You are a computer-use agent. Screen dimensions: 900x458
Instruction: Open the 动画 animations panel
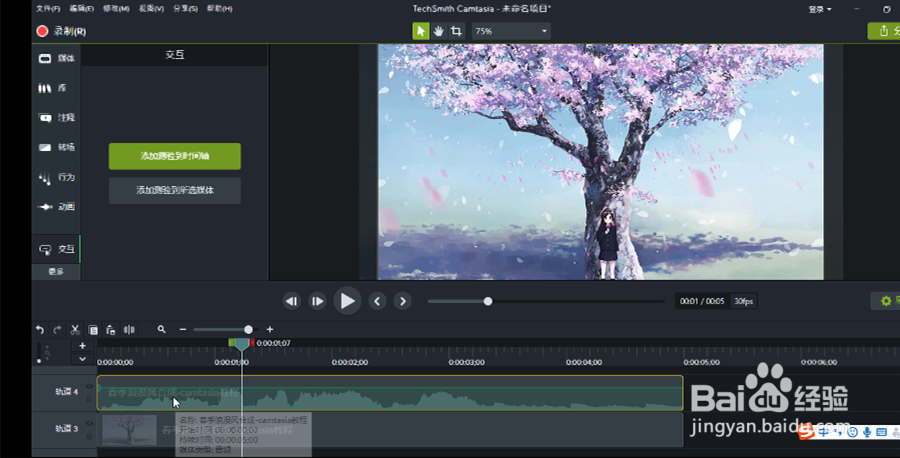coord(57,207)
